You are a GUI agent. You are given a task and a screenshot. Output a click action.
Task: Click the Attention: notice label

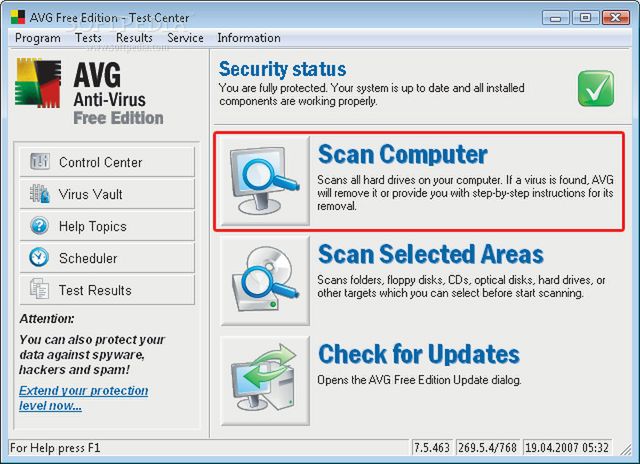pos(47,319)
